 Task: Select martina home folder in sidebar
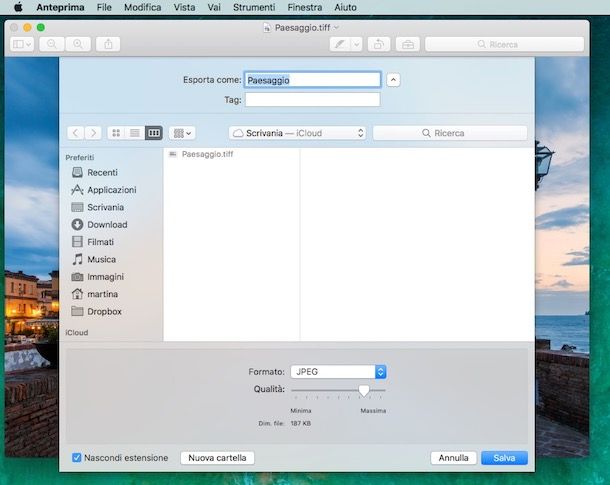click(95, 294)
